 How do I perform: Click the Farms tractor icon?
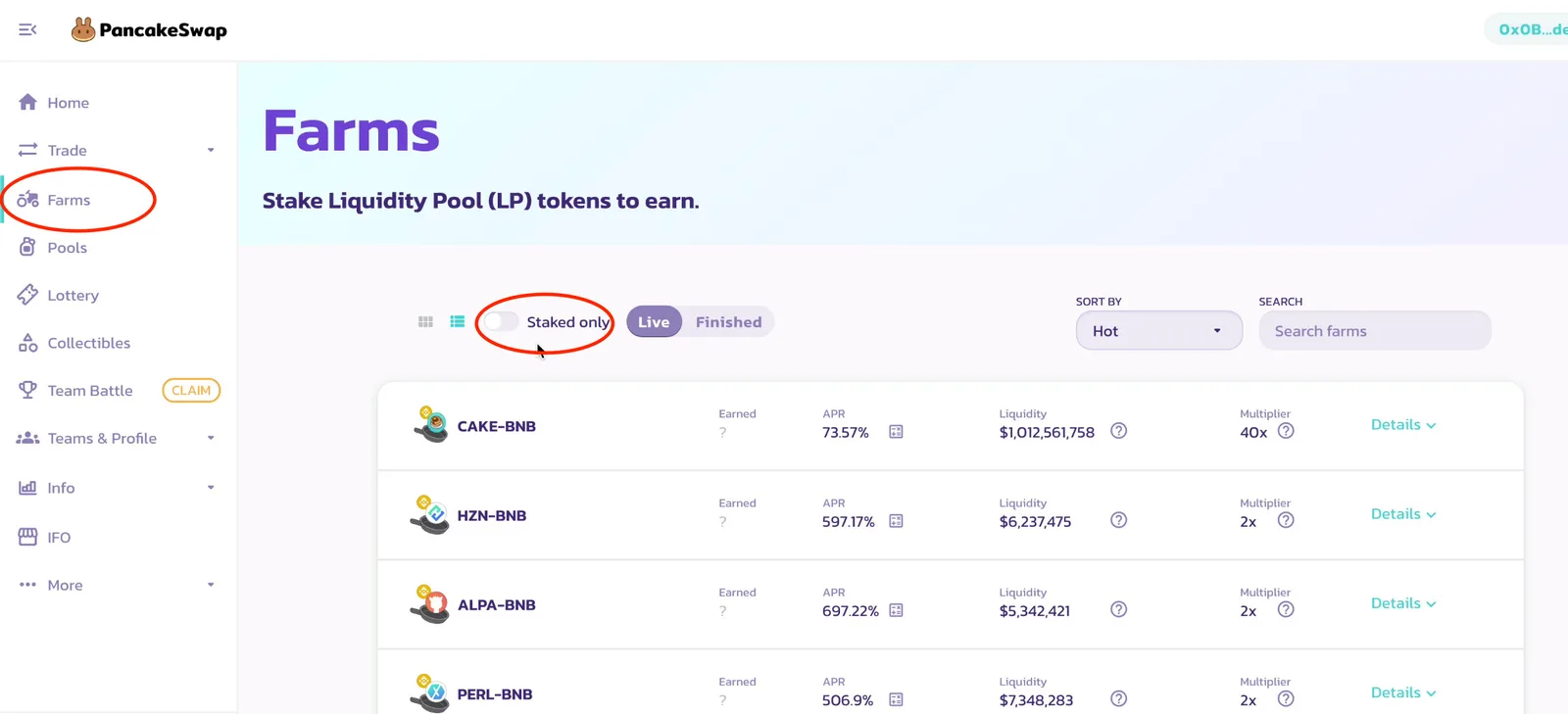(x=27, y=199)
